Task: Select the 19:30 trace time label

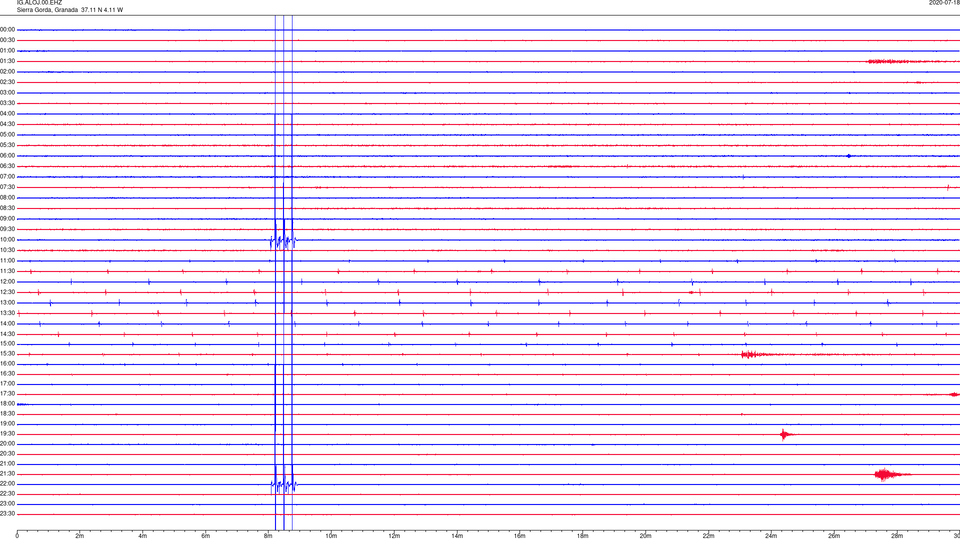Action: pos(7,433)
